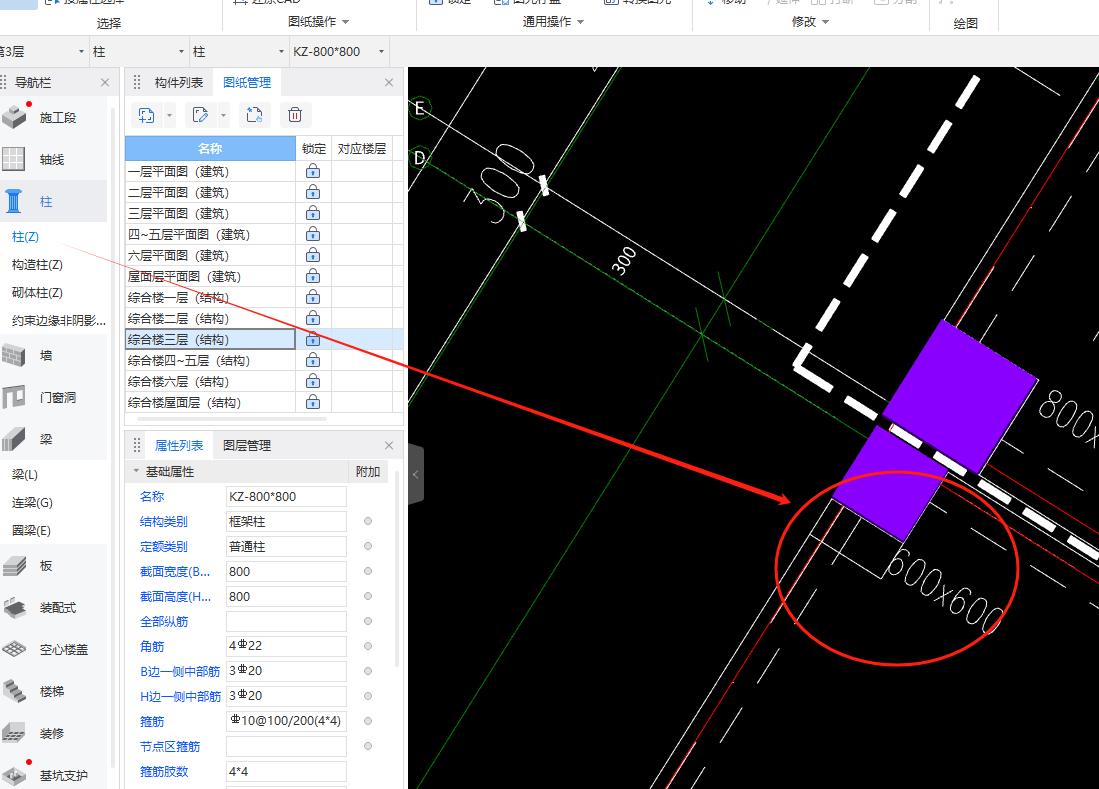Click the add drawing icon
This screenshot has height=789, width=1099.
146,115
